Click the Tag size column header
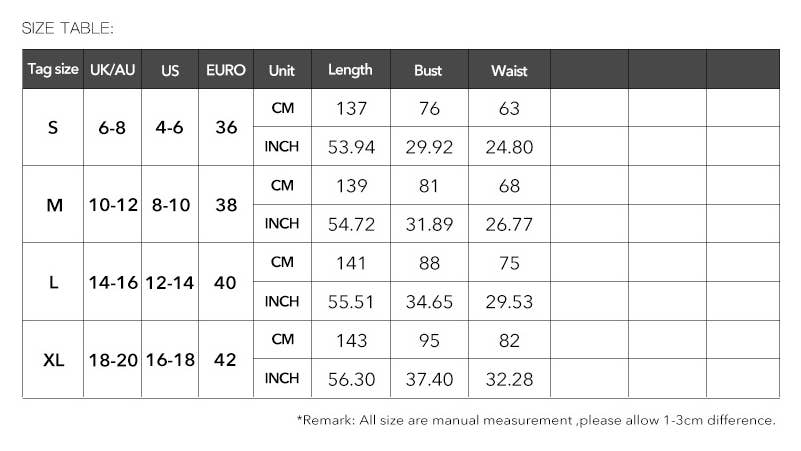This screenshot has width=801, height=451. click(53, 70)
